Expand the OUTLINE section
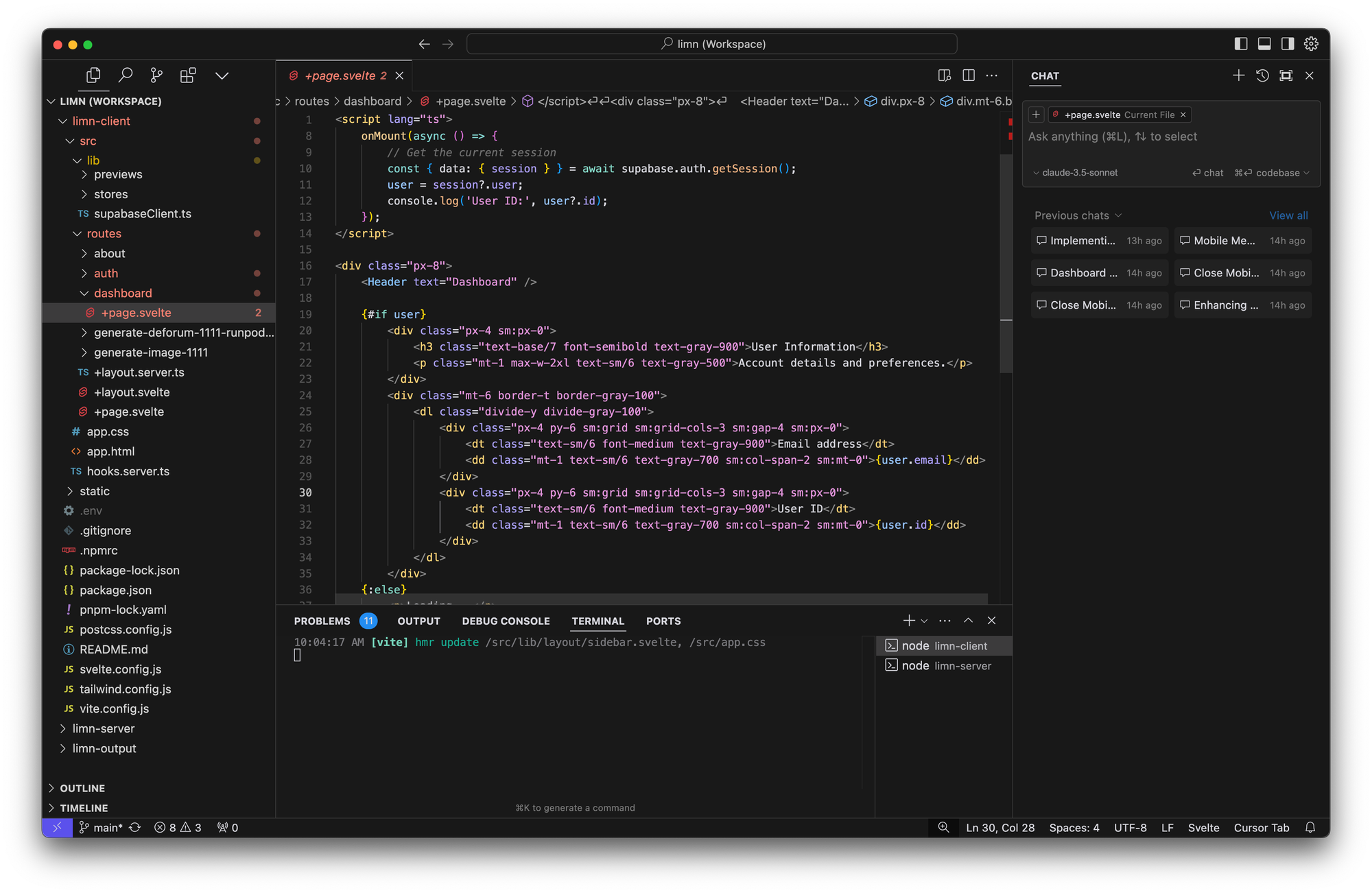Viewport: 1372px width, 893px height. [82, 788]
